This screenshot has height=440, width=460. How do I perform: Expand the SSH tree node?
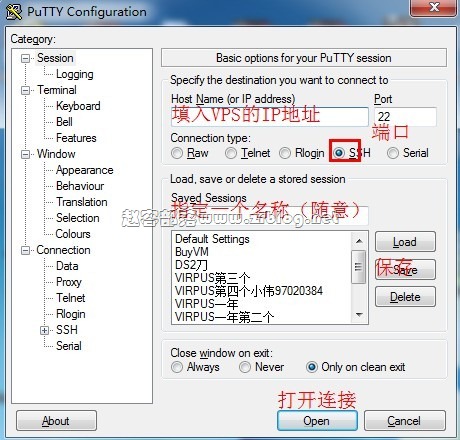point(44,330)
